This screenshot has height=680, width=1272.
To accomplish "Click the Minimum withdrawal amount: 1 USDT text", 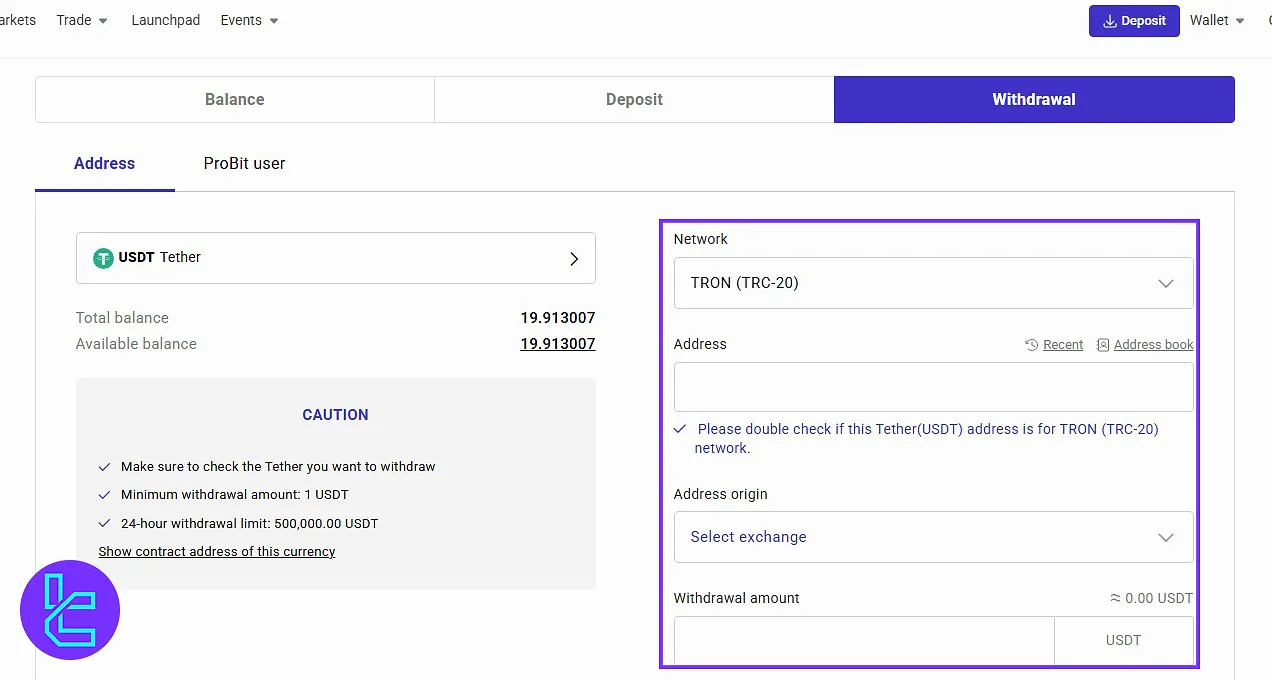I will pos(235,495).
